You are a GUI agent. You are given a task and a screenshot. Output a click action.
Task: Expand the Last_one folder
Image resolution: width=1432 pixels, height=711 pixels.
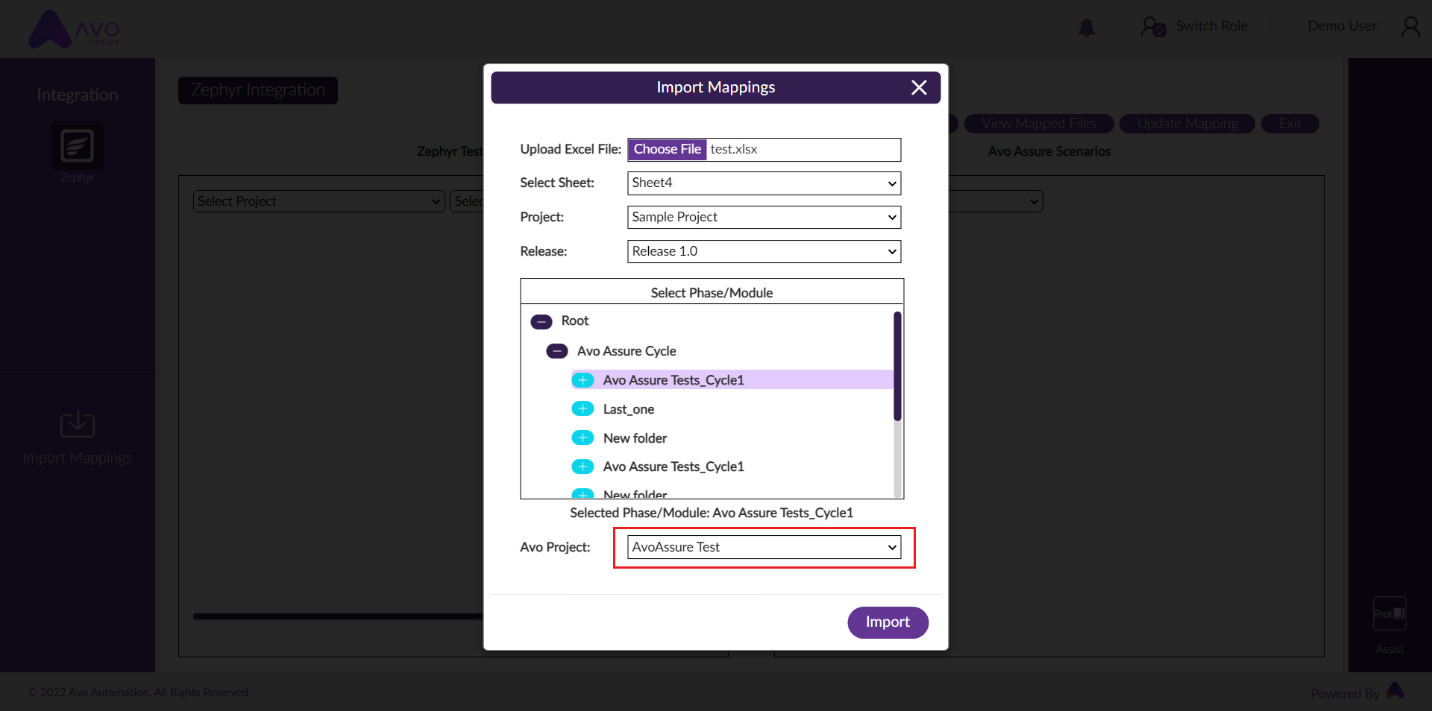point(582,409)
